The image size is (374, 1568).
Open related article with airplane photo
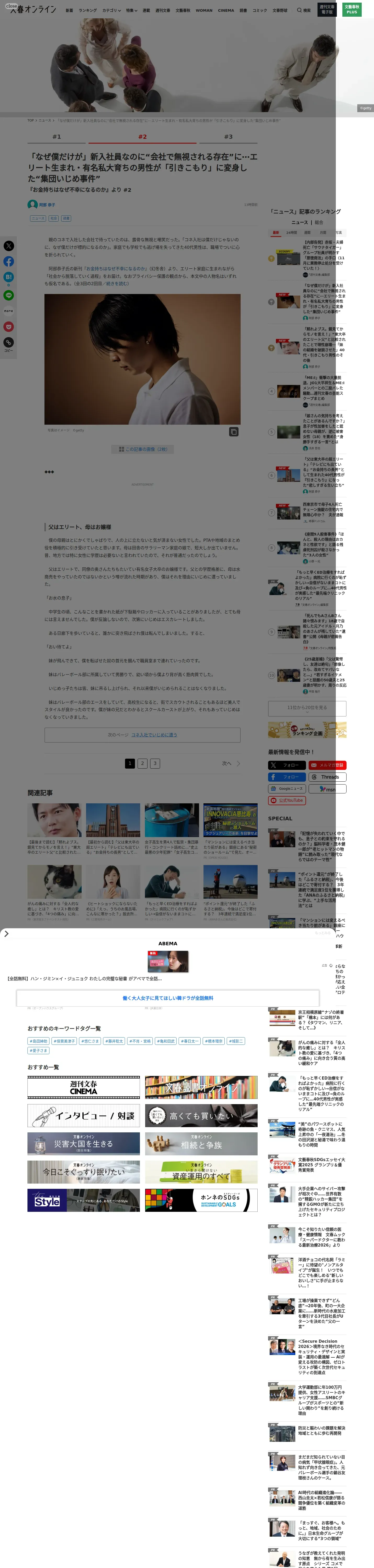pos(230,881)
